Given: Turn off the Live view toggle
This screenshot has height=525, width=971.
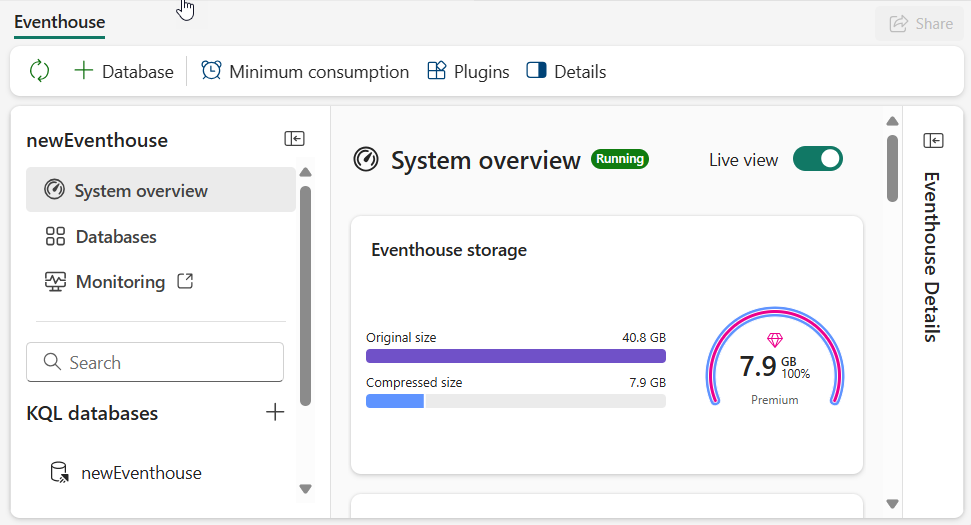Looking at the screenshot, I should click(817, 159).
